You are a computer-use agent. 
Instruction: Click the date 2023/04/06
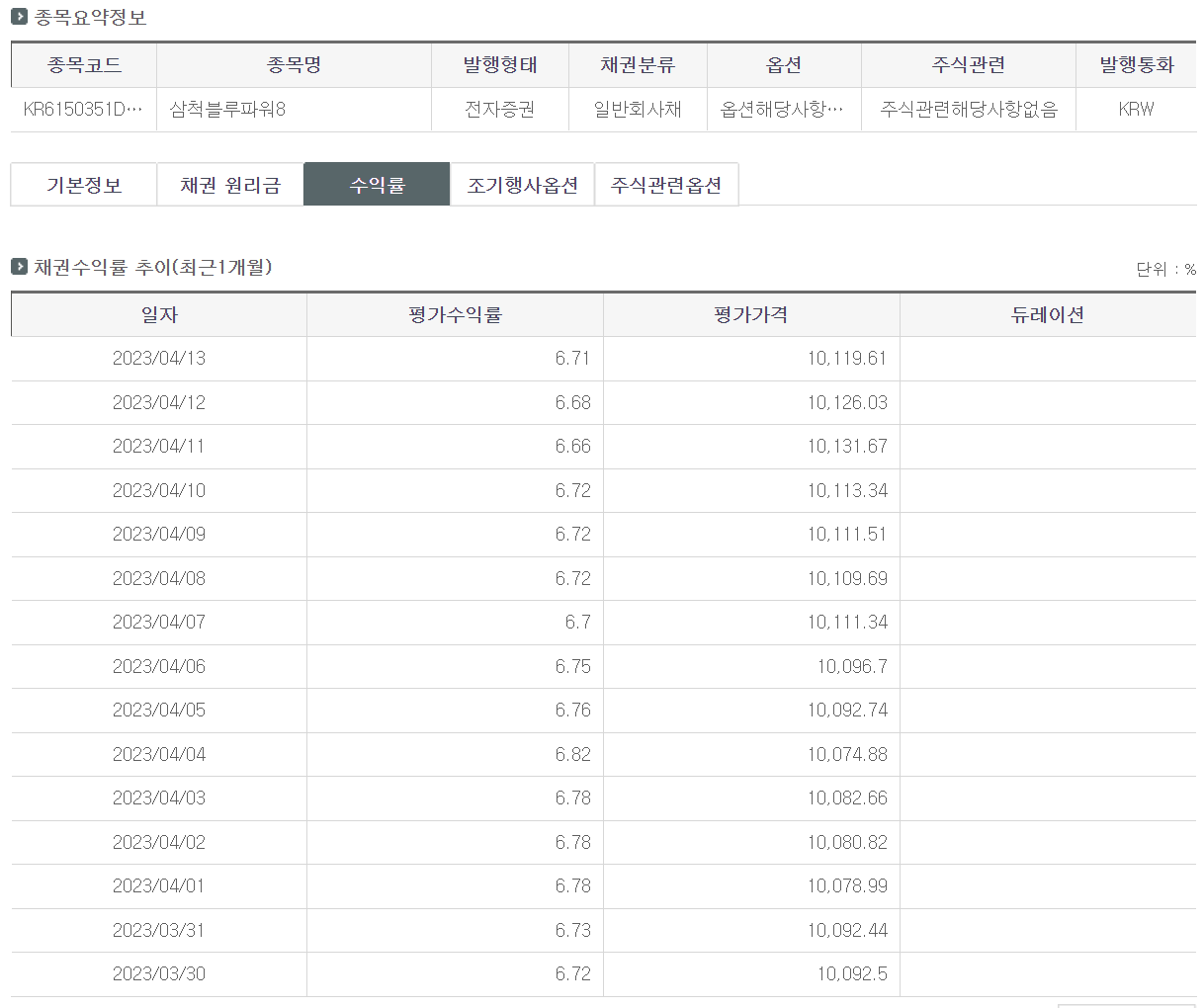tap(159, 667)
